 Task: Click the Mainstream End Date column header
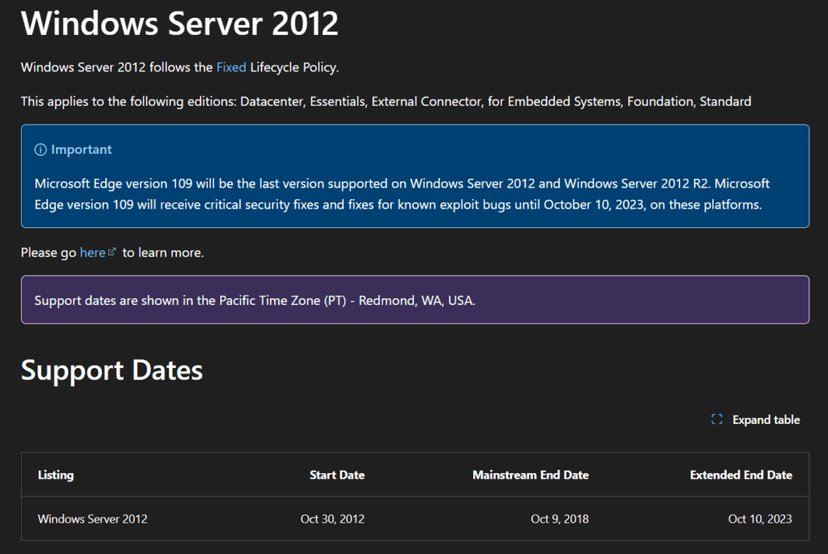point(530,475)
